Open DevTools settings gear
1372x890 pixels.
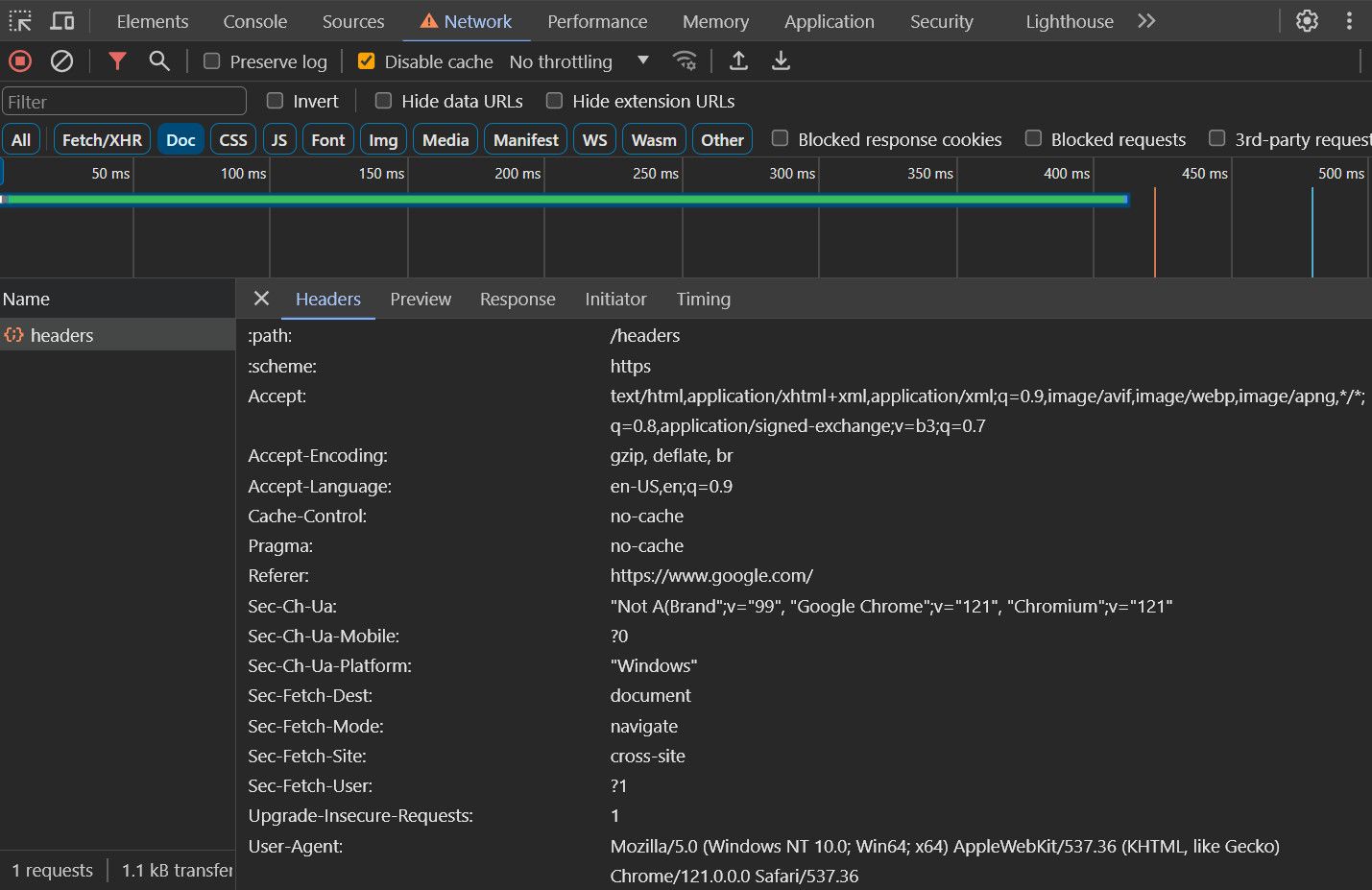point(1307,21)
